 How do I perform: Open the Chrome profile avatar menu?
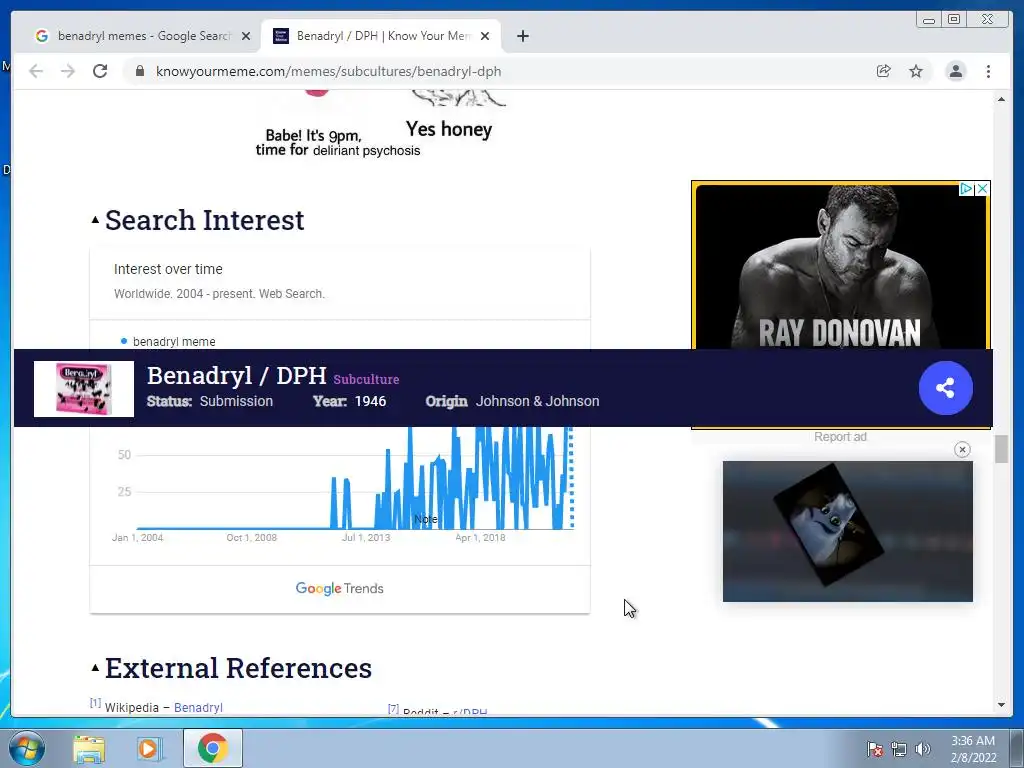tap(955, 71)
